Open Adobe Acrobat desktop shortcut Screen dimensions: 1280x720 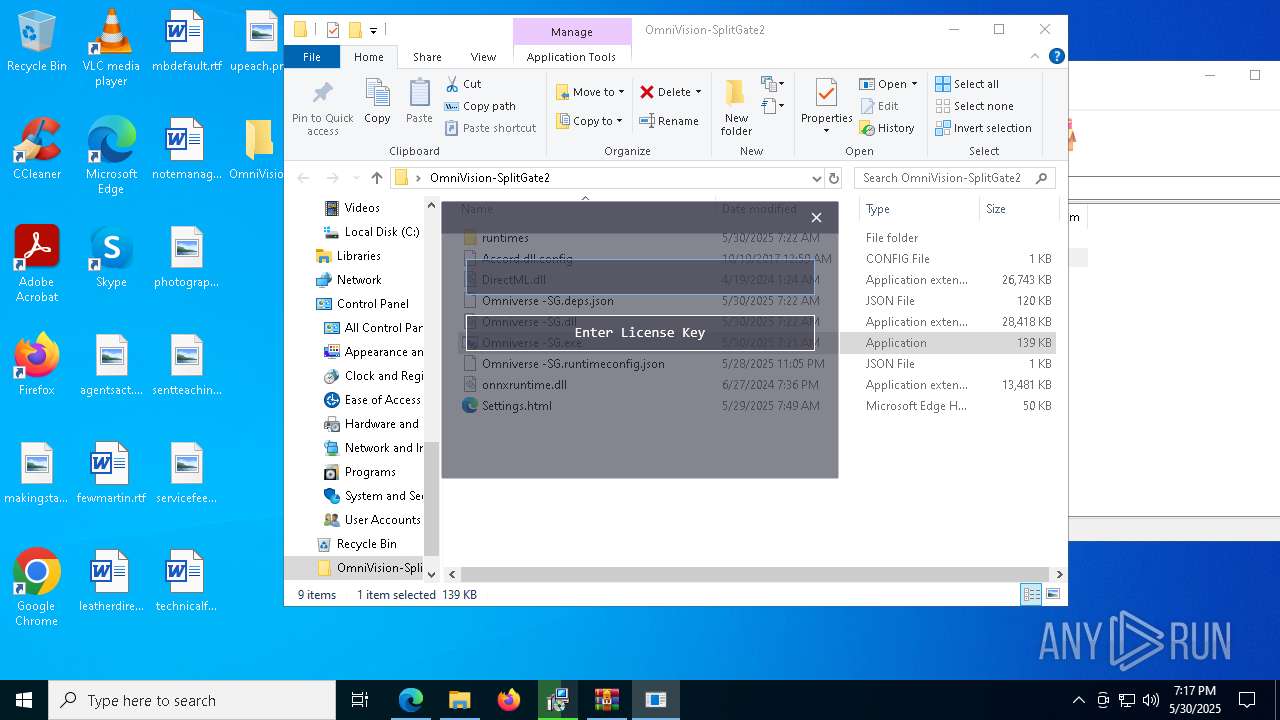tap(37, 264)
